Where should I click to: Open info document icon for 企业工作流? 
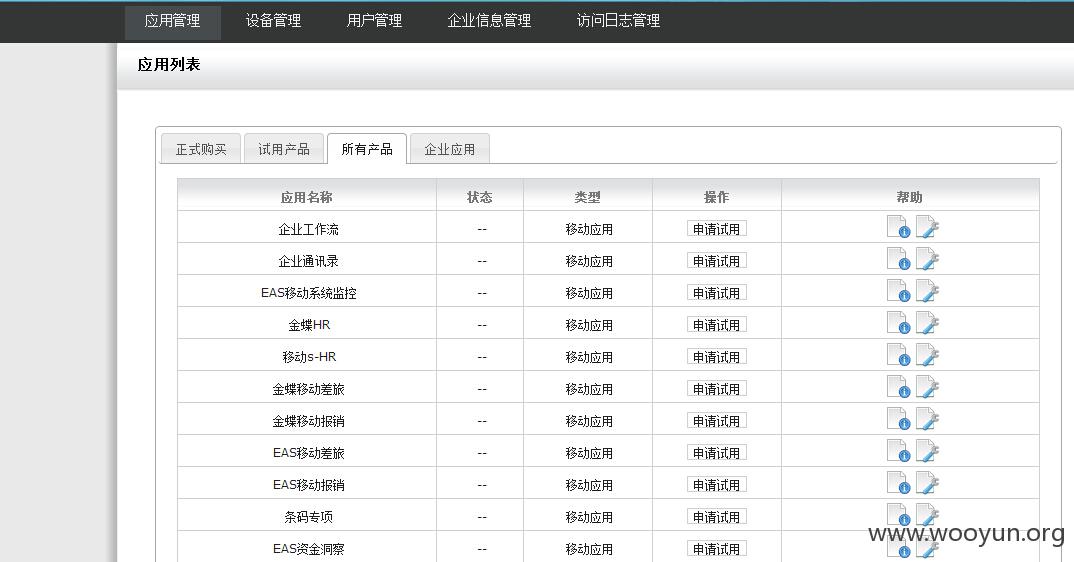[898, 227]
